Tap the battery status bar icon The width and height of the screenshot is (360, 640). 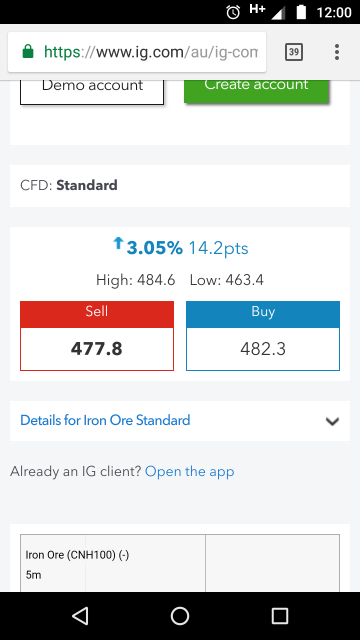point(301,12)
